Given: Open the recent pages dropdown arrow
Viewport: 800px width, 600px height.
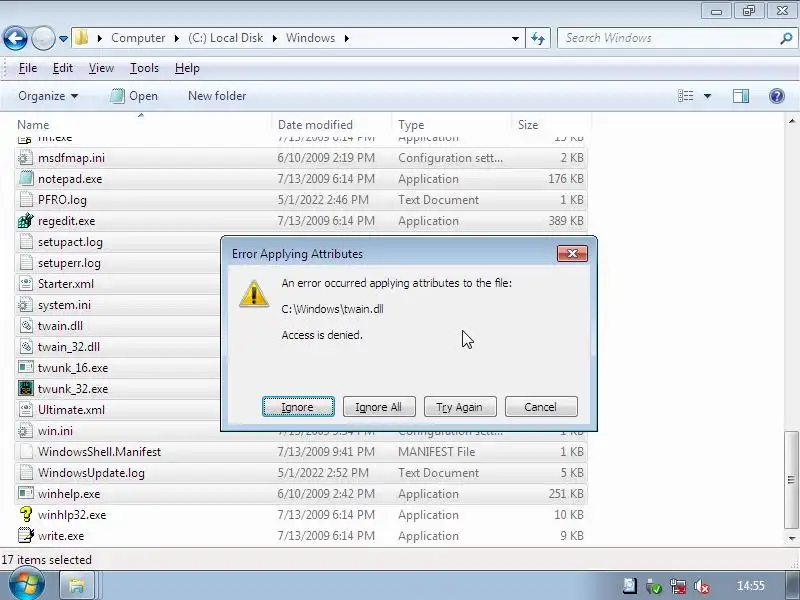Looking at the screenshot, I should pyautogui.click(x=63, y=38).
